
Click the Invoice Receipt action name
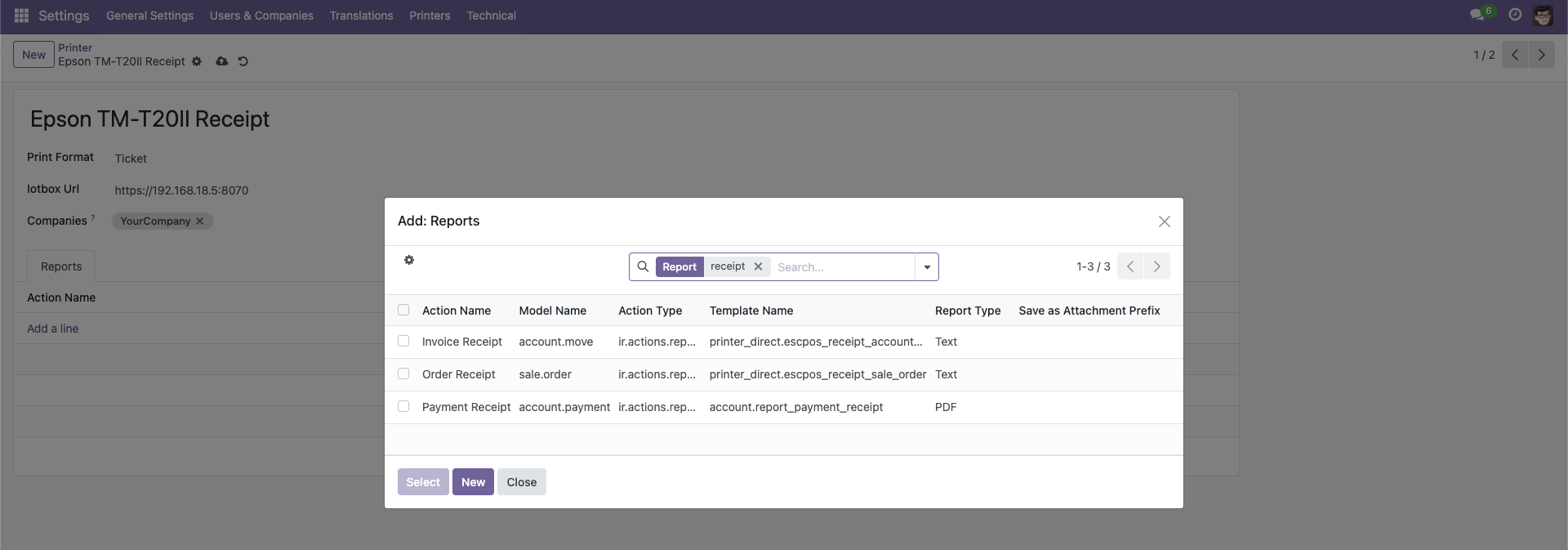(462, 342)
